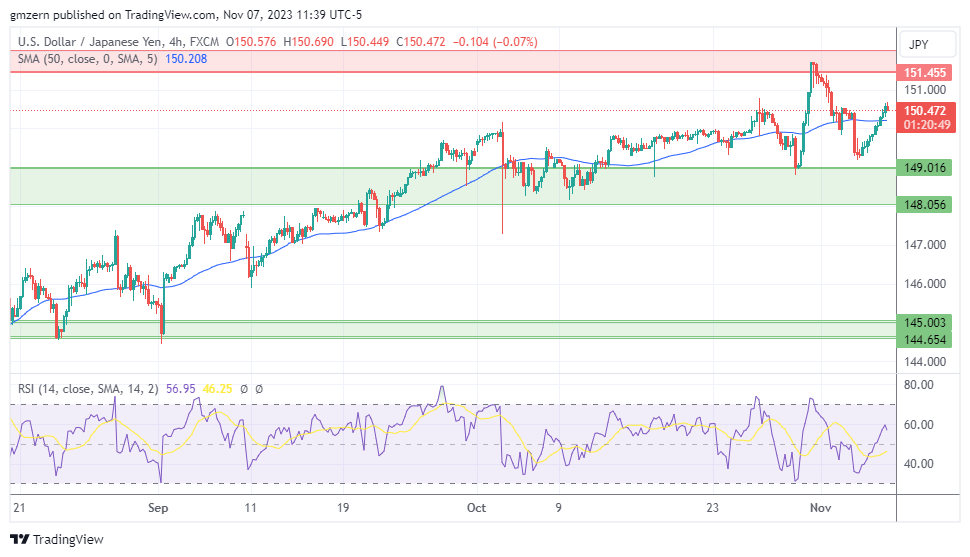Click the low price L150.449
Viewport: 970px width, 557px height.
tap(364, 42)
